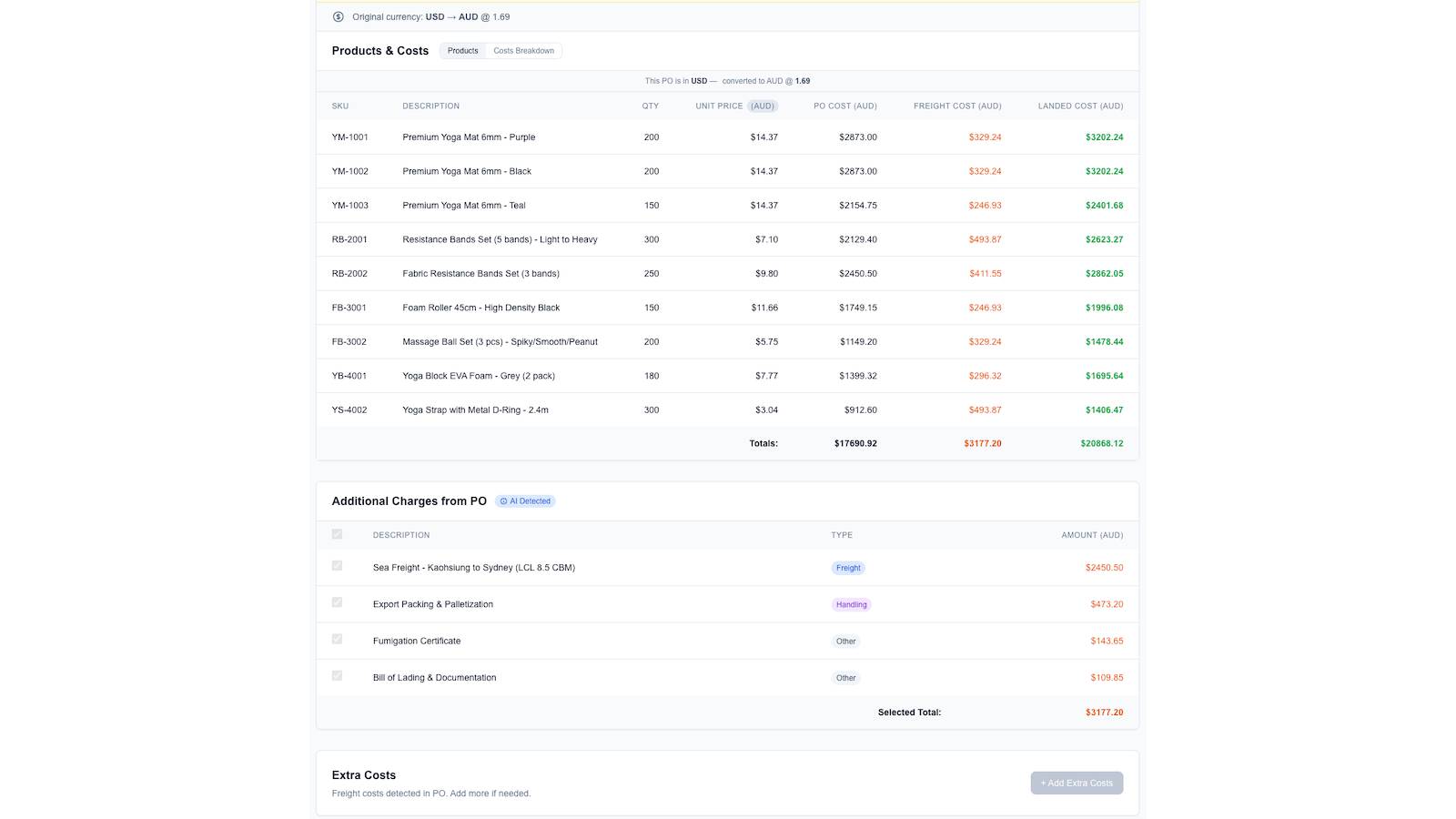Click the Freight Cost (AUD) column header

coord(957,106)
